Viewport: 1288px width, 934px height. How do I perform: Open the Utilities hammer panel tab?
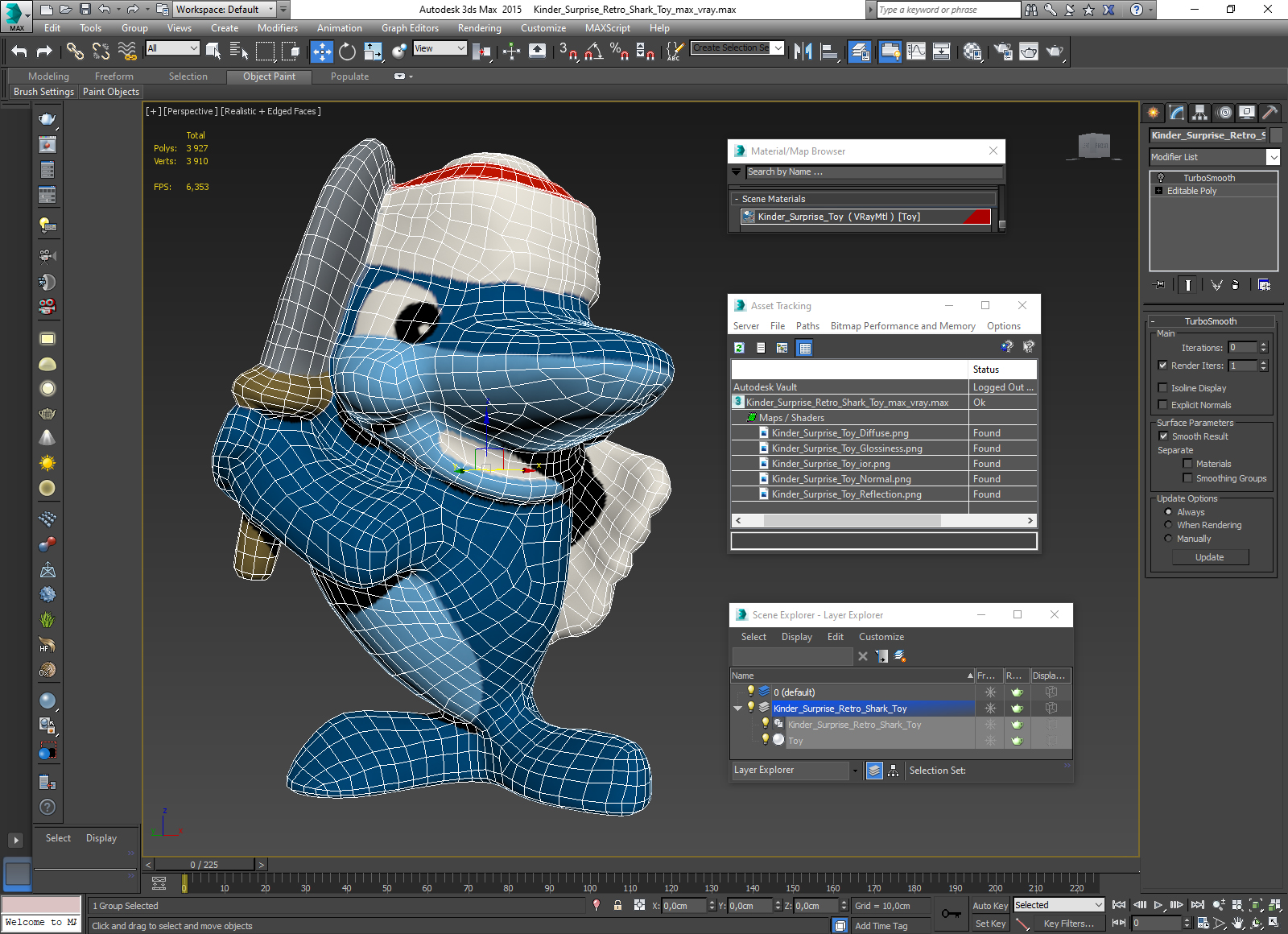point(1270,113)
